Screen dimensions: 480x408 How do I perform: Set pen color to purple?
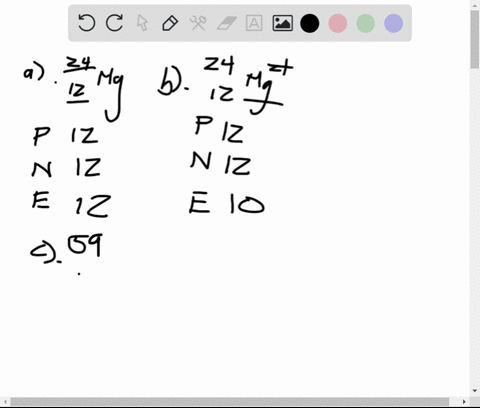coord(394,23)
